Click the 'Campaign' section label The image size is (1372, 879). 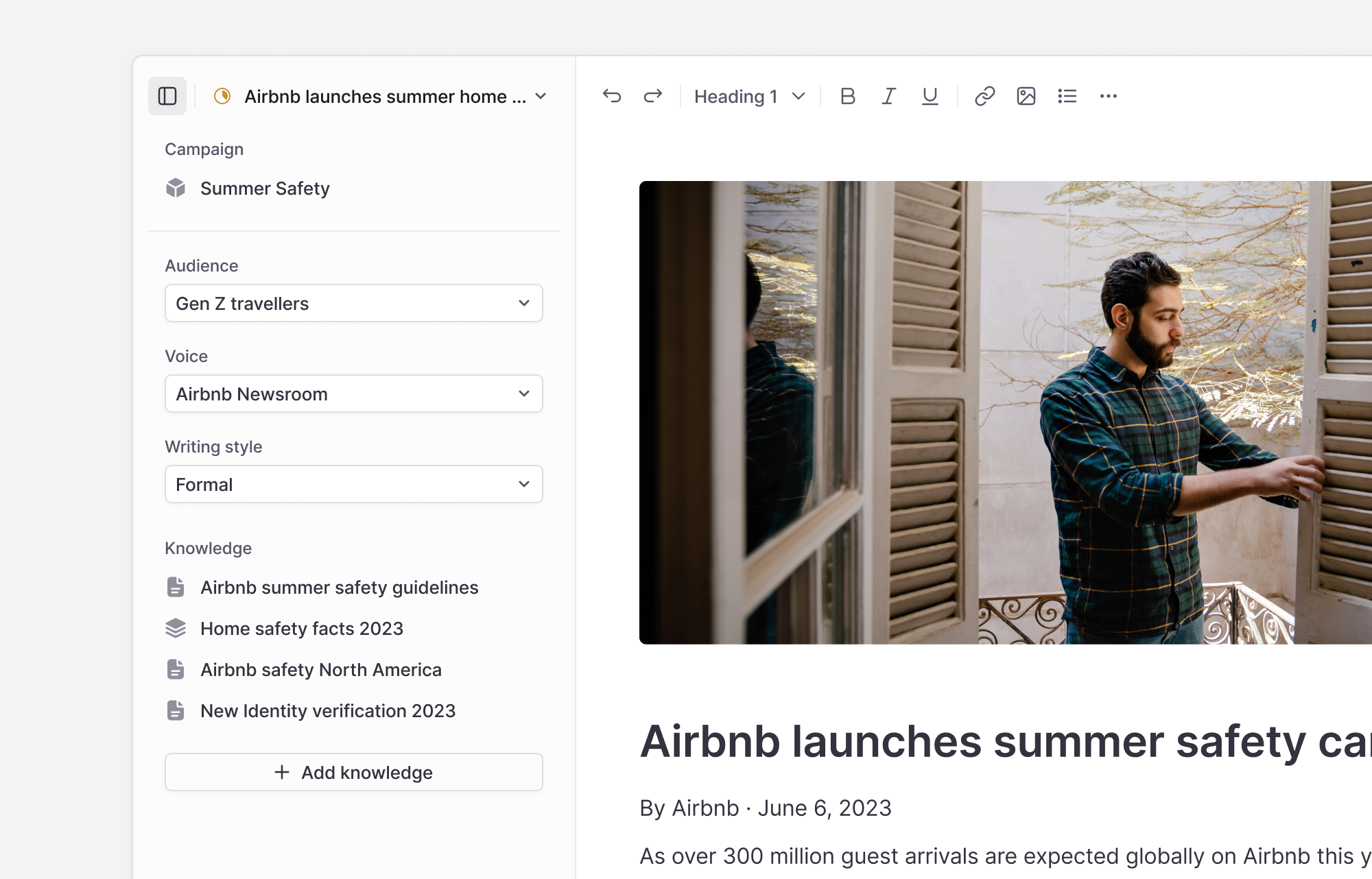pyautogui.click(x=204, y=149)
